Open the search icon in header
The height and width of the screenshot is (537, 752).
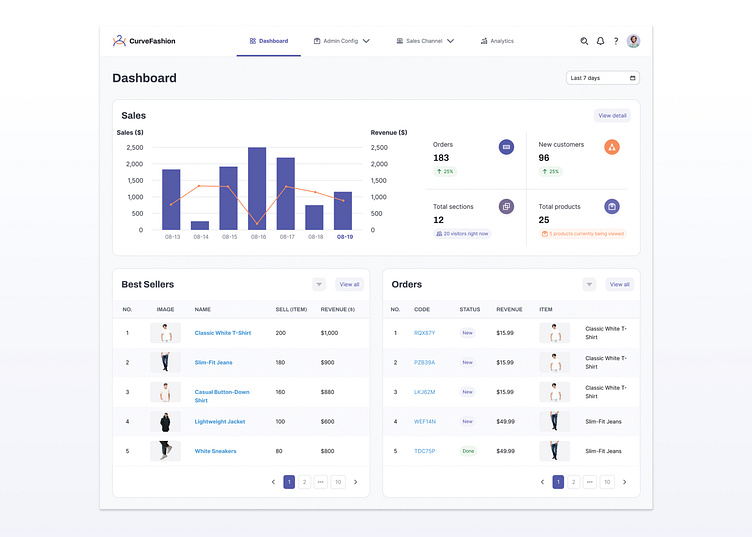click(584, 41)
